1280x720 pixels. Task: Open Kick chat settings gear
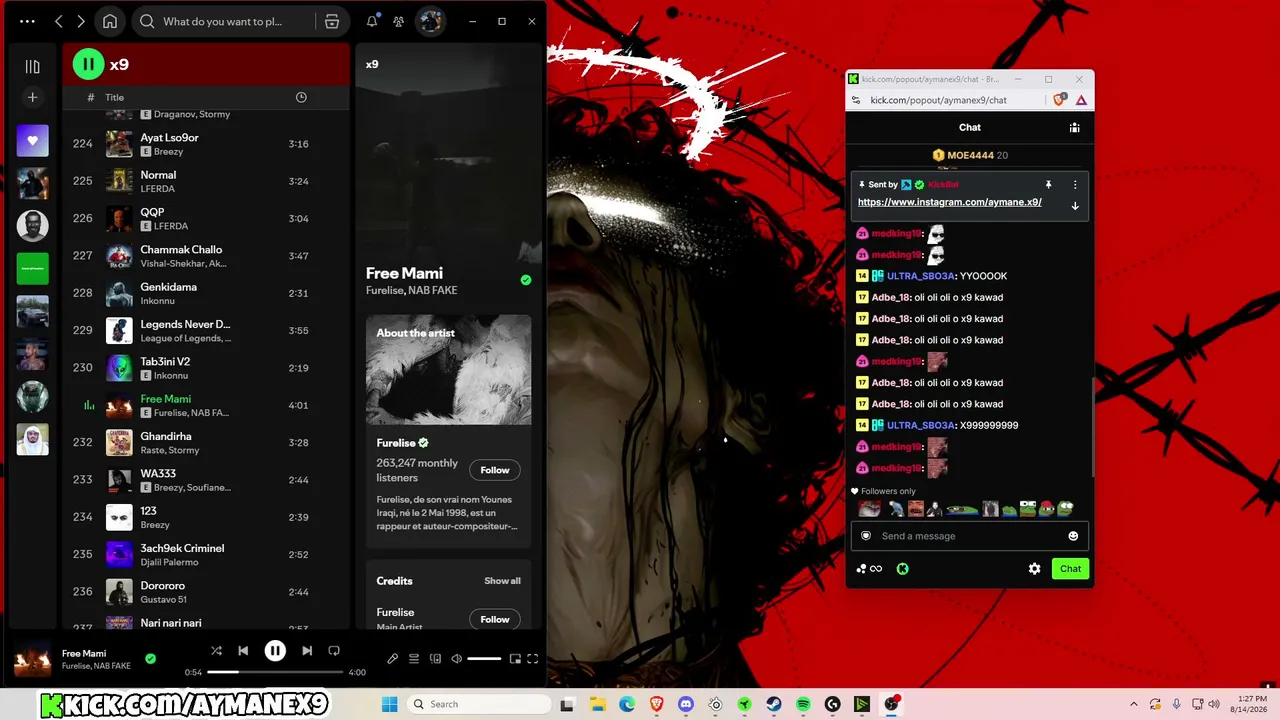coord(1034,569)
